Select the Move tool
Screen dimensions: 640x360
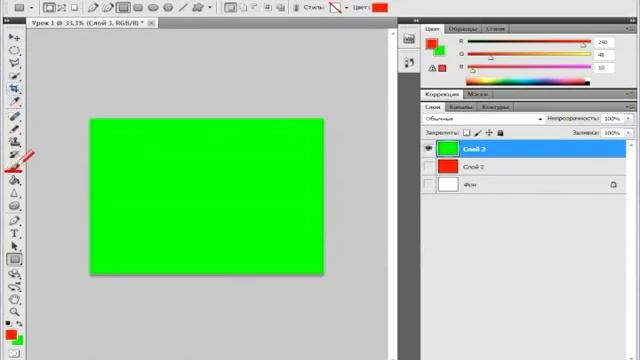click(x=14, y=38)
